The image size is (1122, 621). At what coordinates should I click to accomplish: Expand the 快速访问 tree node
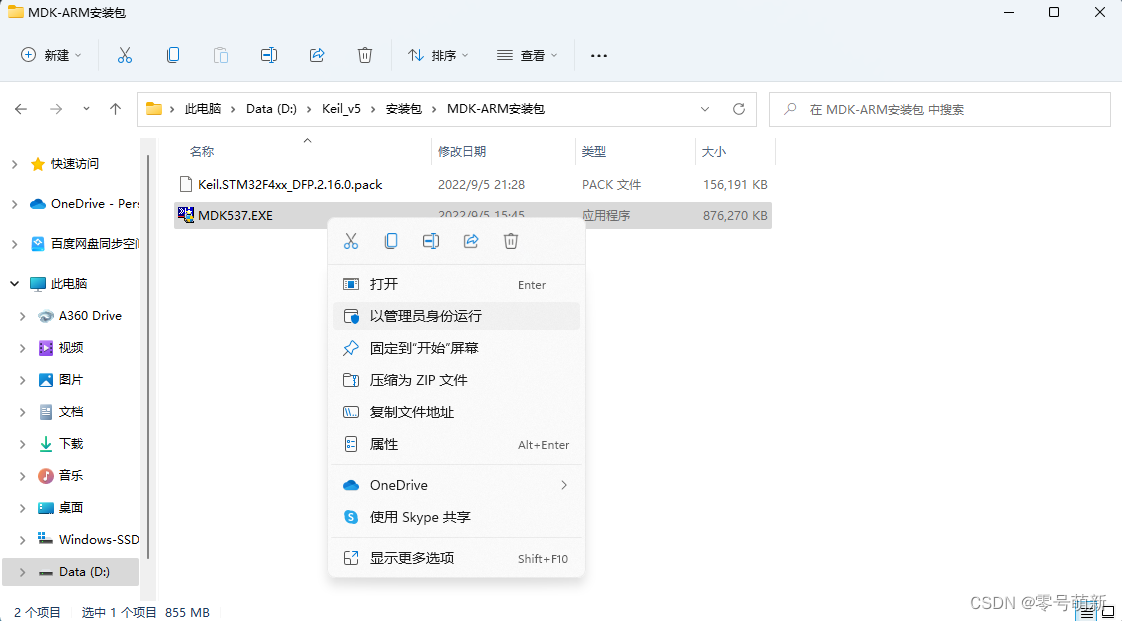[x=15, y=164]
